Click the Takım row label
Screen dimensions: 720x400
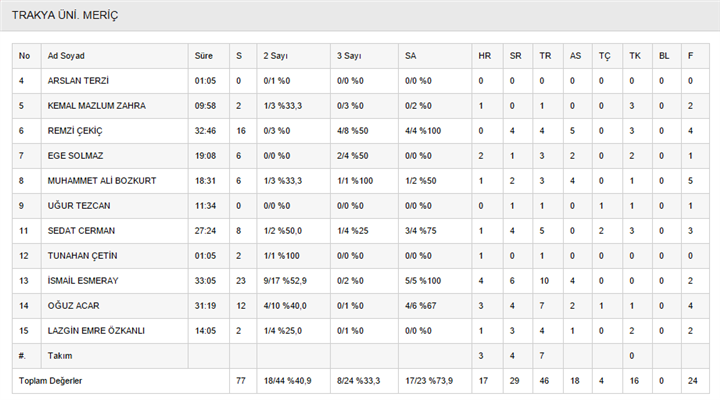(x=60, y=355)
